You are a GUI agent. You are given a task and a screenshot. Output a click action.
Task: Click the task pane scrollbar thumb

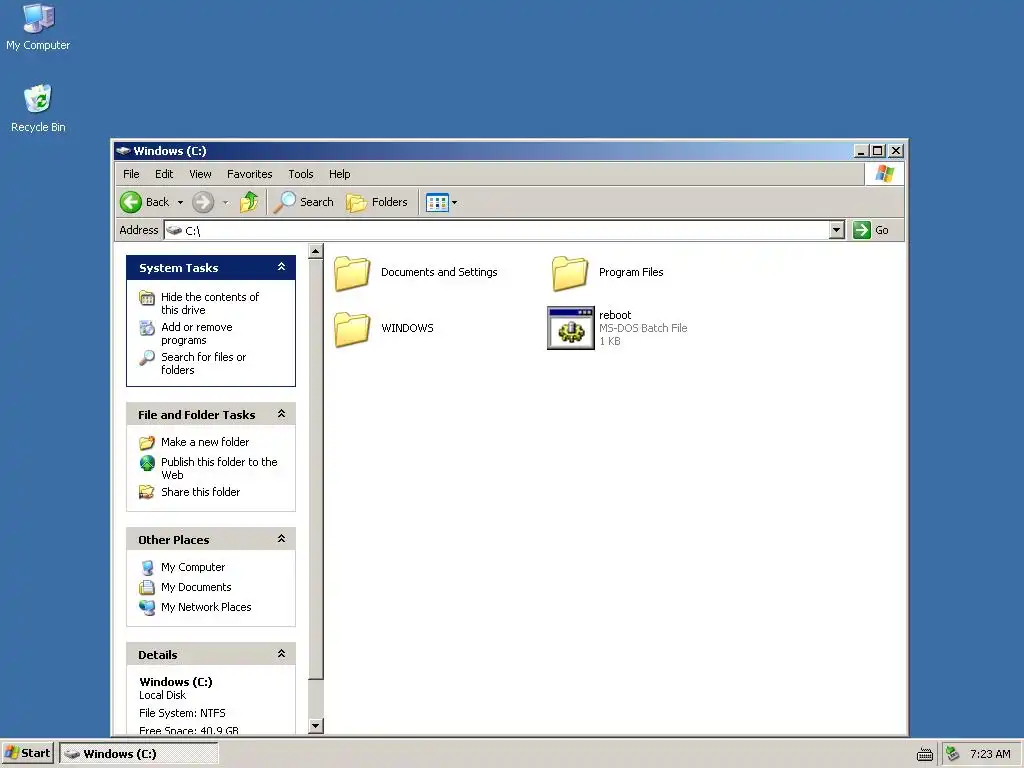(315, 469)
